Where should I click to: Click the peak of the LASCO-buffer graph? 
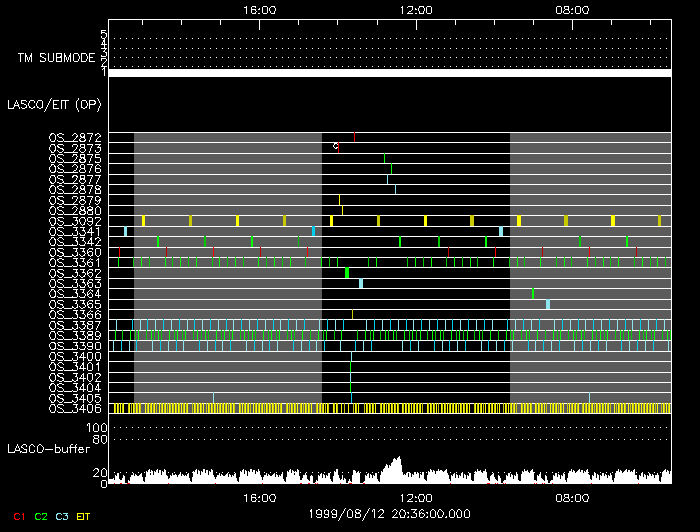(396, 461)
